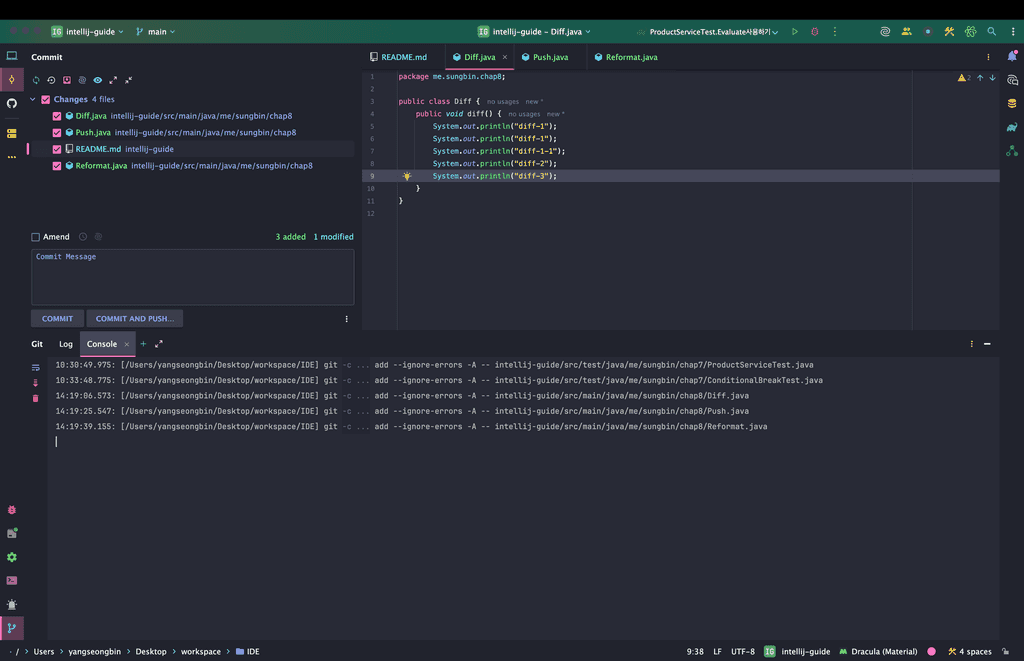
Task: Click the Clear console trash icon
Action: pos(36,398)
